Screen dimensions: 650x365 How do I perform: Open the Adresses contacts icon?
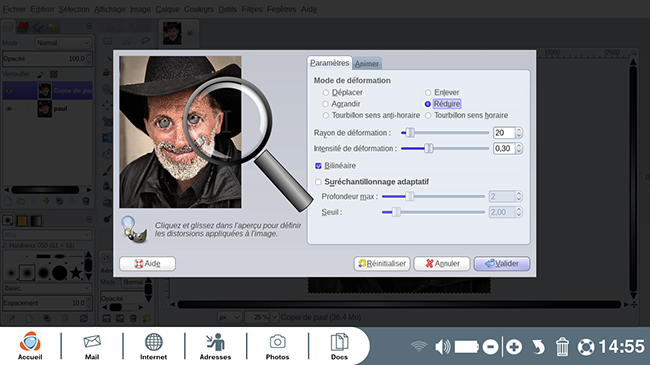[215, 346]
